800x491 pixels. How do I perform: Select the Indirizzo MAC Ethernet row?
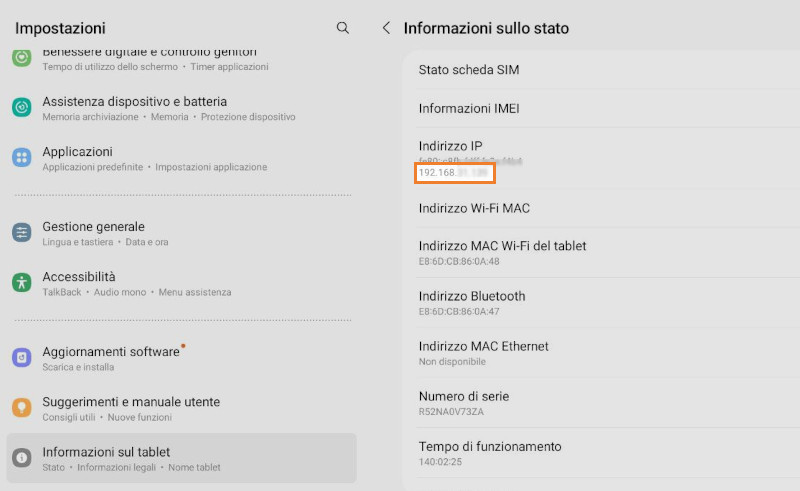607,353
